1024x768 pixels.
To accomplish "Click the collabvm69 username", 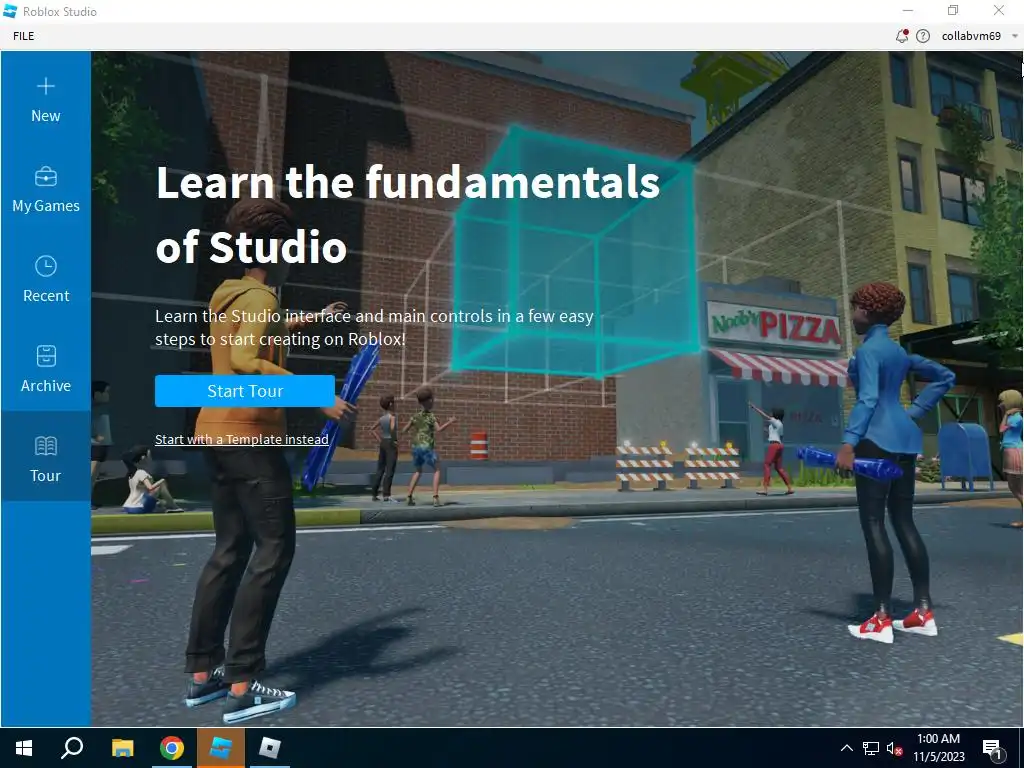I will [x=971, y=36].
